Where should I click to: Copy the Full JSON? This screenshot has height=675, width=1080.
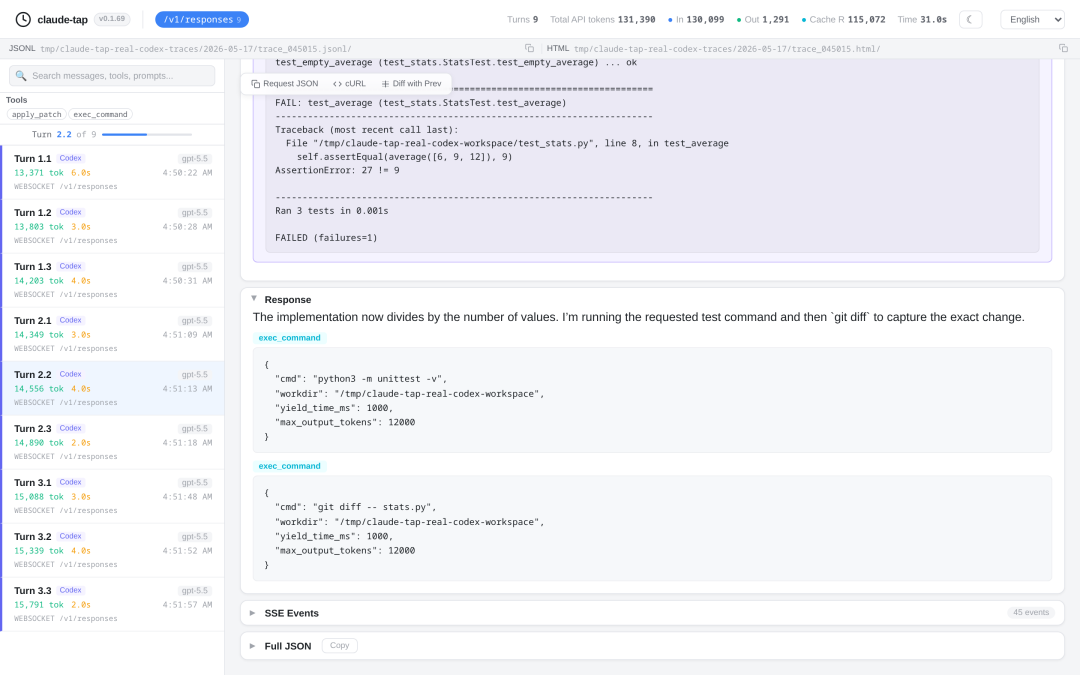[x=340, y=645]
